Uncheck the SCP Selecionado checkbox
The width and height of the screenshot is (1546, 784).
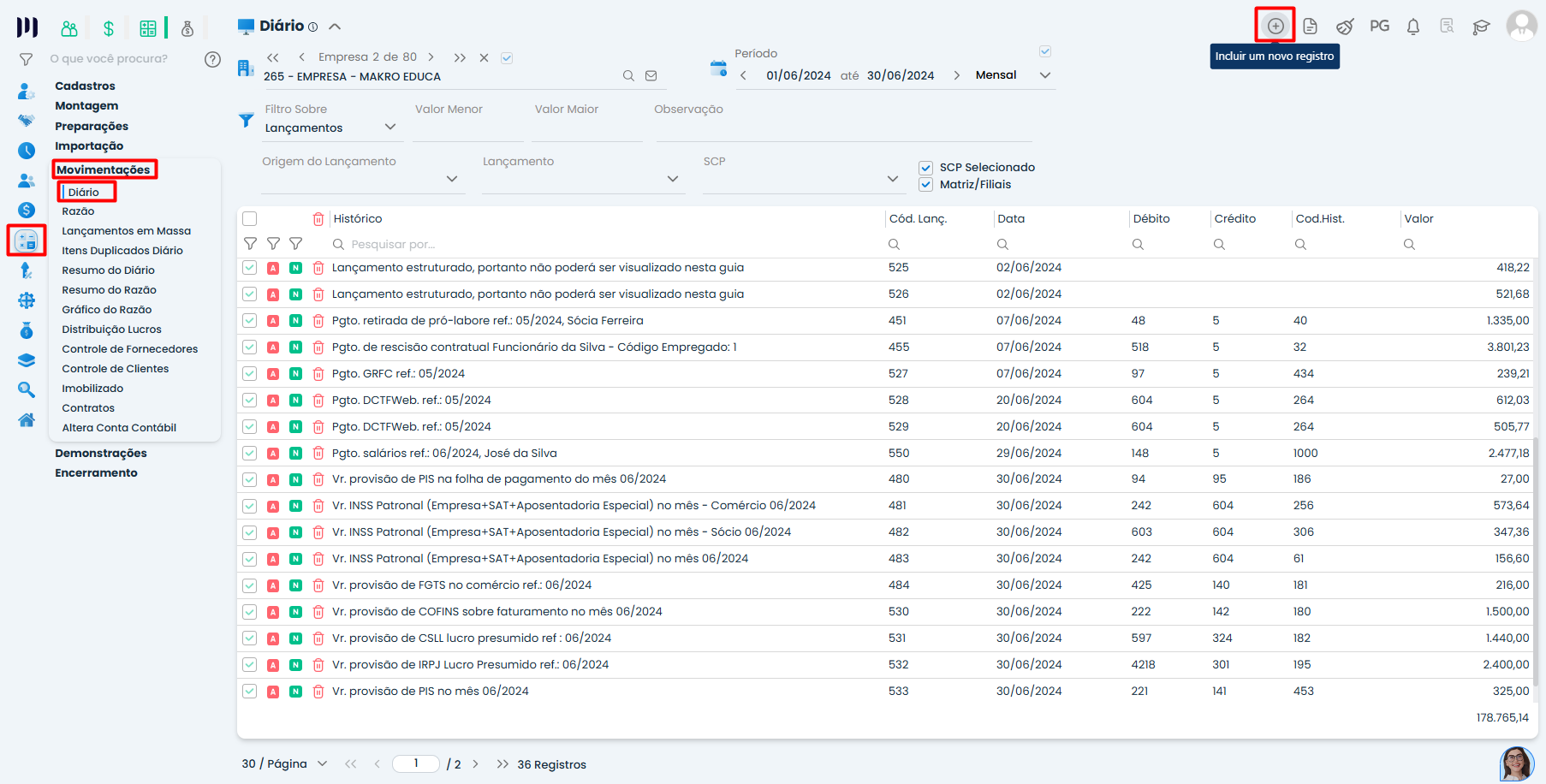[x=925, y=168]
